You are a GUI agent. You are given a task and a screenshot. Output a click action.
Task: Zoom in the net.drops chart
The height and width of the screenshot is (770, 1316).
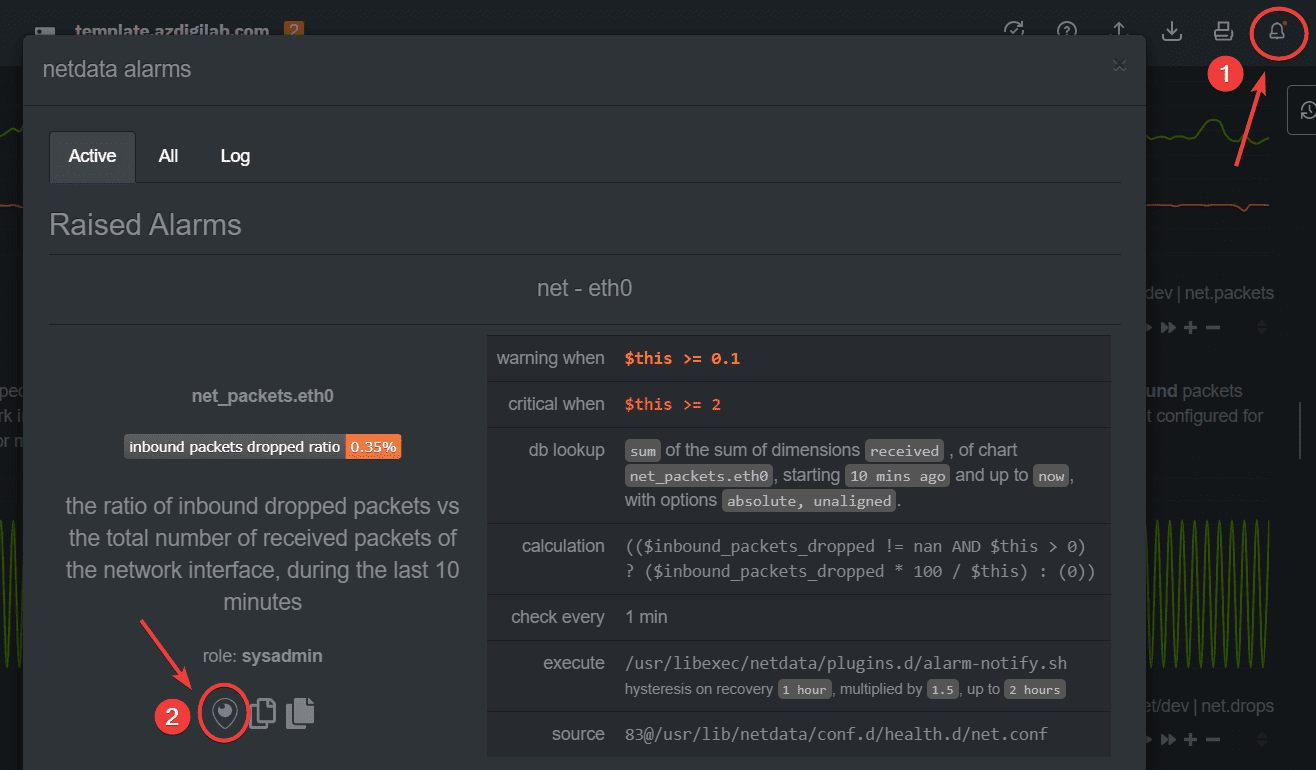click(1191, 740)
